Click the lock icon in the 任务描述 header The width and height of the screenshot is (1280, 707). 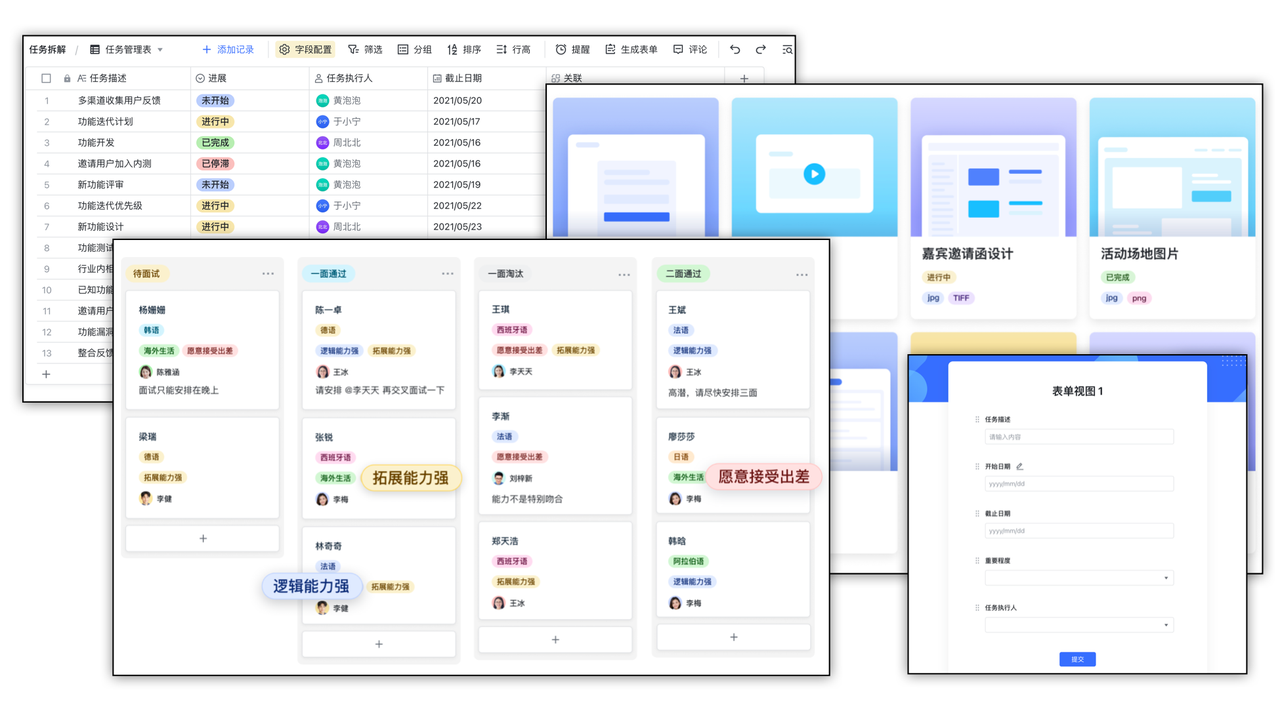coord(67,78)
